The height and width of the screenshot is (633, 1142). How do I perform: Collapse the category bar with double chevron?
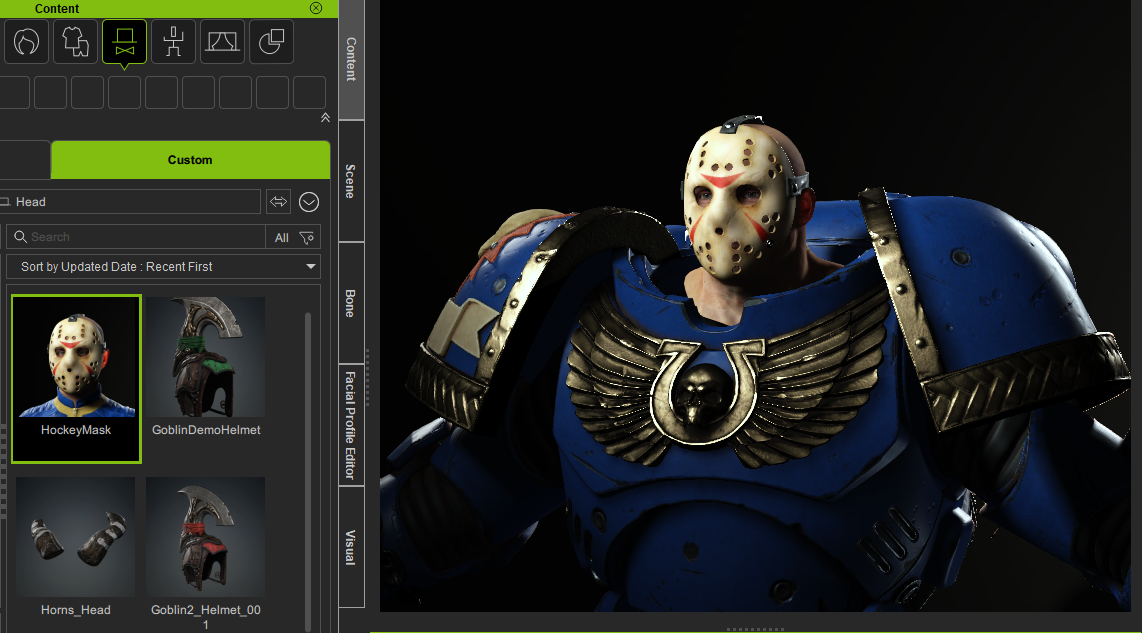(x=324, y=118)
